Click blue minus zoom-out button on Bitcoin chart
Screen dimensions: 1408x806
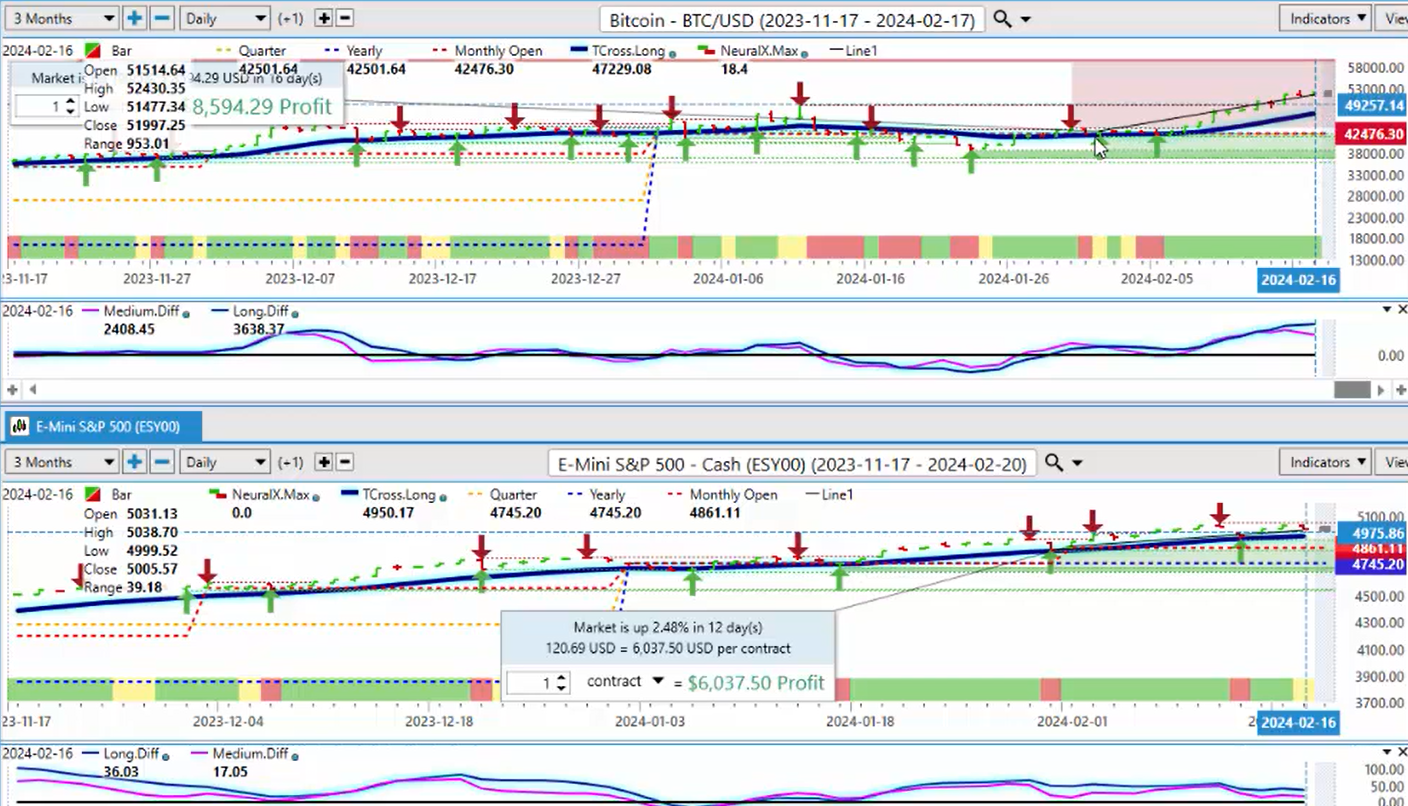click(162, 18)
